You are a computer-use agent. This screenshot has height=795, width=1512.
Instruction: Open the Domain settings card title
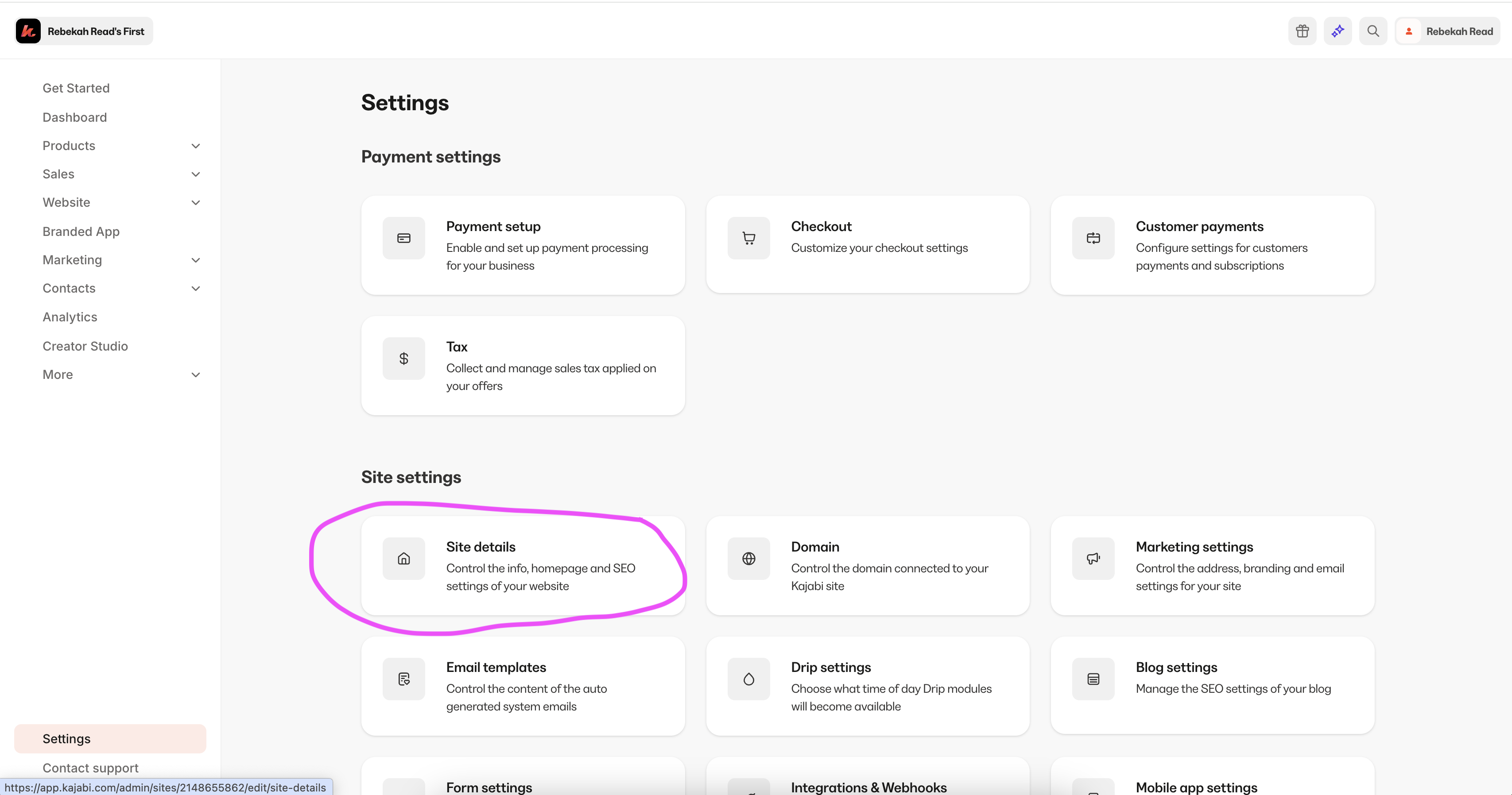tap(815, 547)
